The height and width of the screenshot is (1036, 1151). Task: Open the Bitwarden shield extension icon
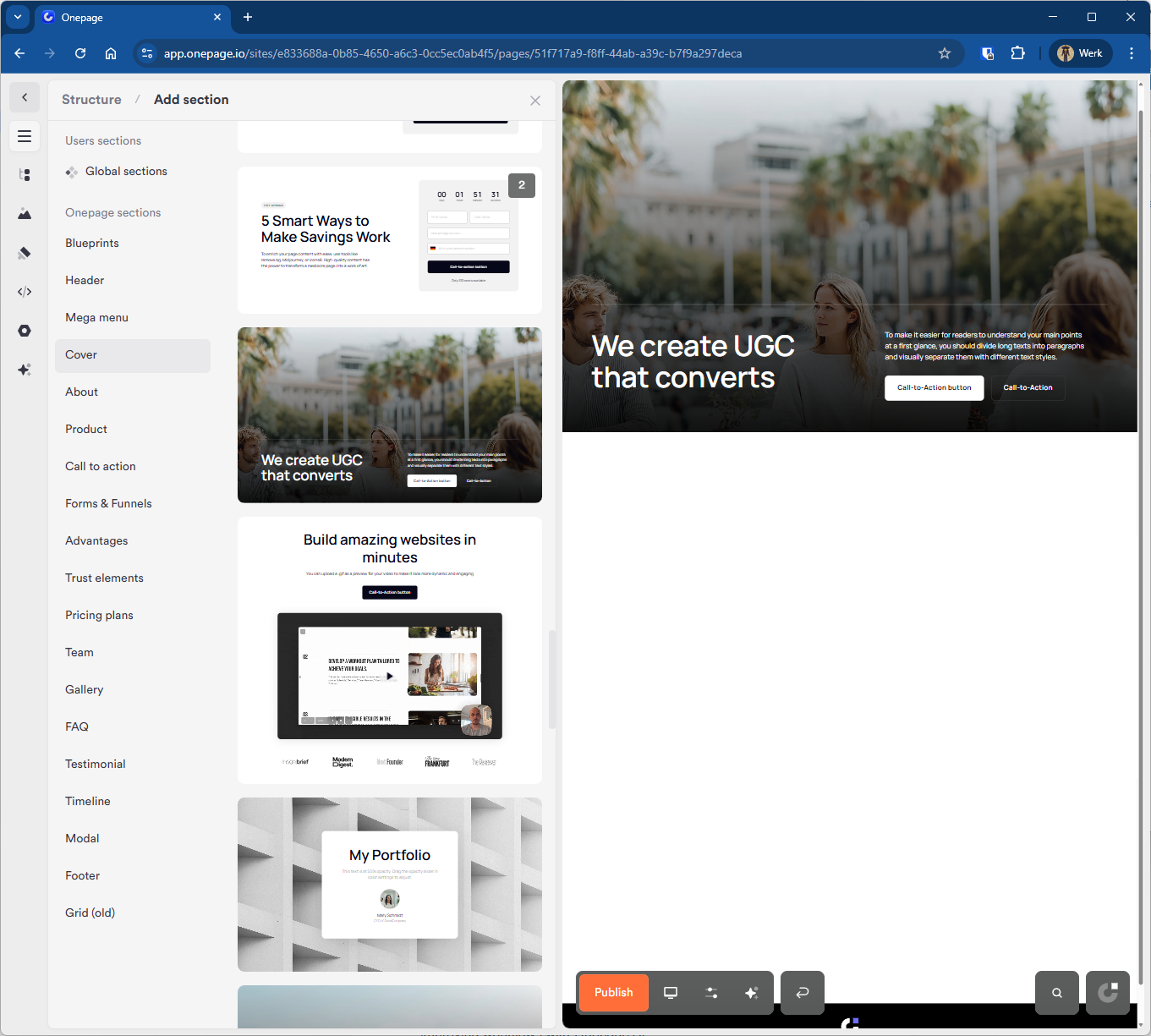point(987,53)
